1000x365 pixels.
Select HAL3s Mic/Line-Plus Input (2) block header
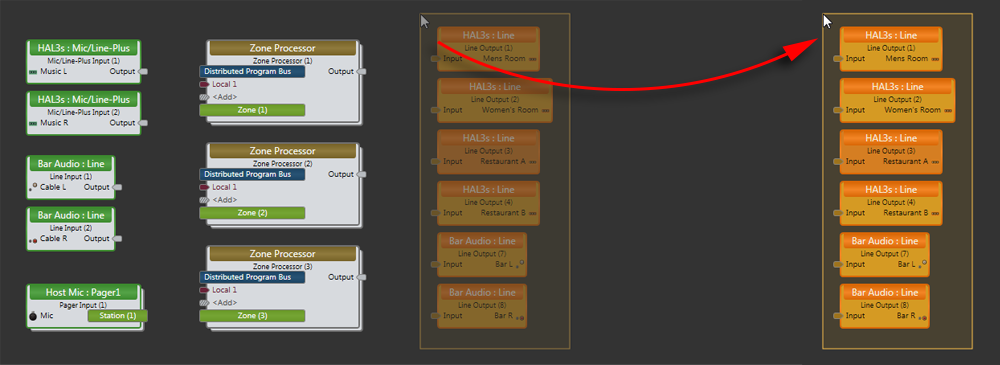[x=84, y=100]
